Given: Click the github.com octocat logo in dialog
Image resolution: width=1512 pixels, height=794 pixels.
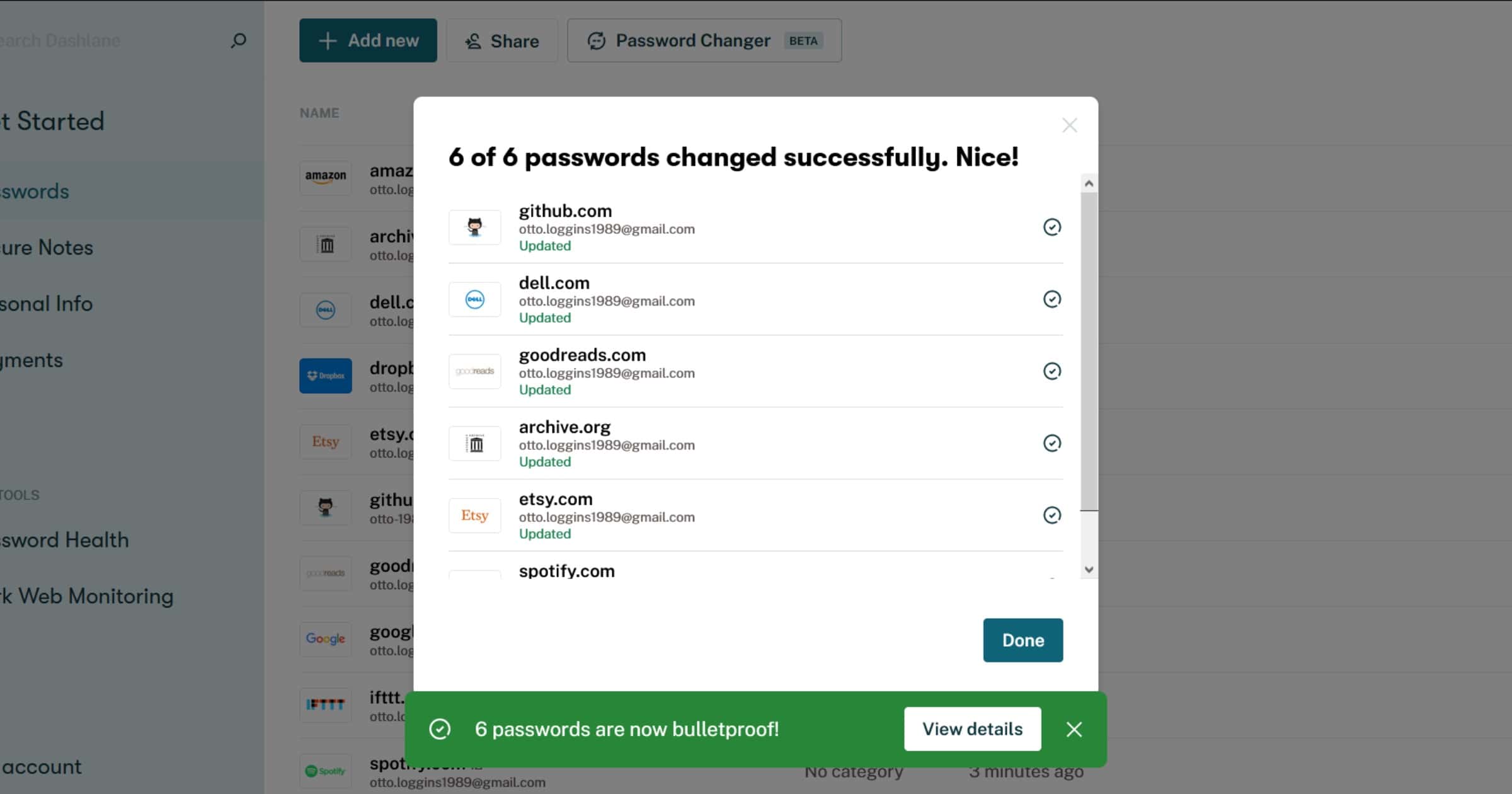Looking at the screenshot, I should click(475, 227).
